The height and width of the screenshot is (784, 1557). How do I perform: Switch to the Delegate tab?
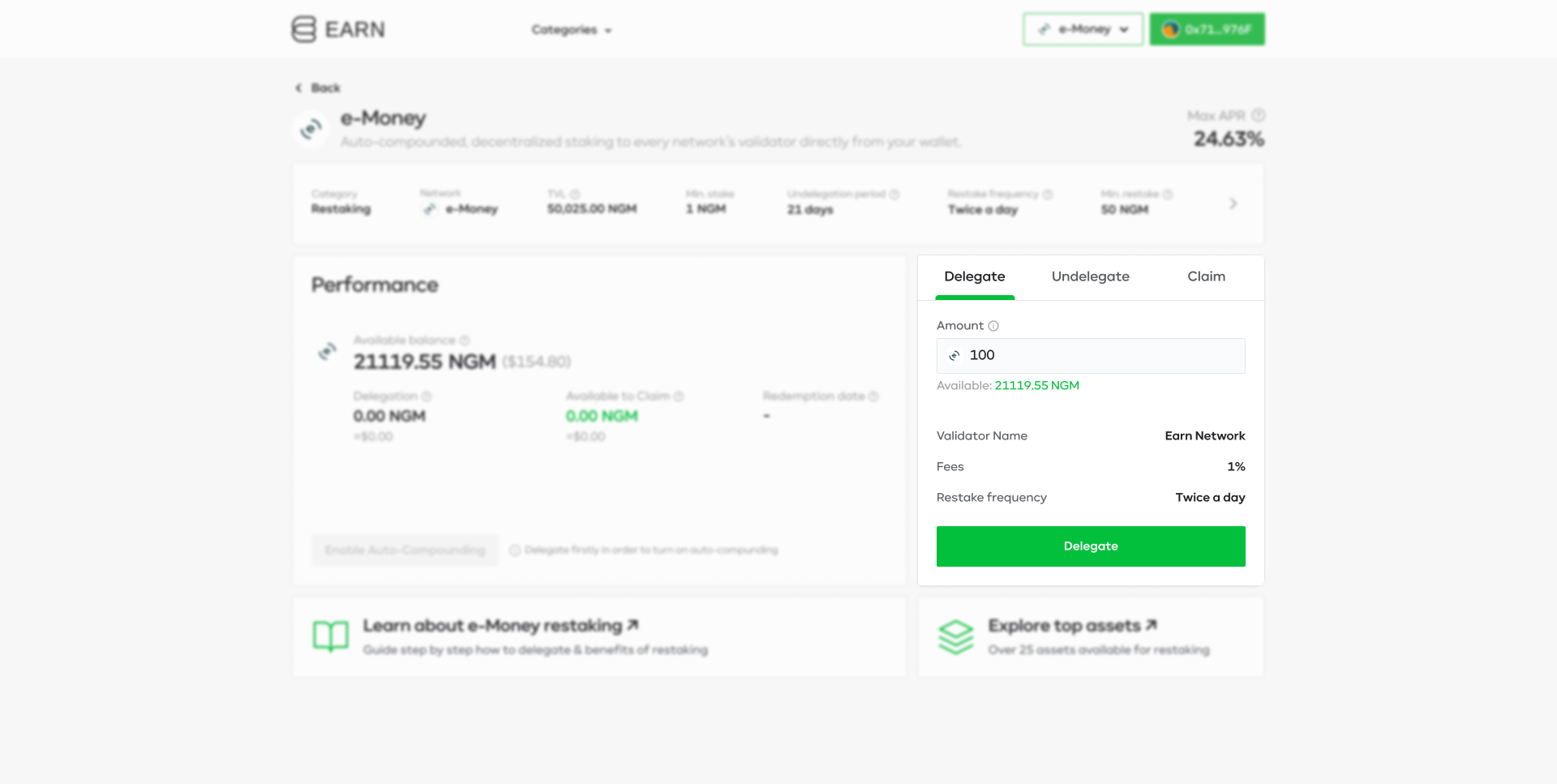tap(975, 276)
